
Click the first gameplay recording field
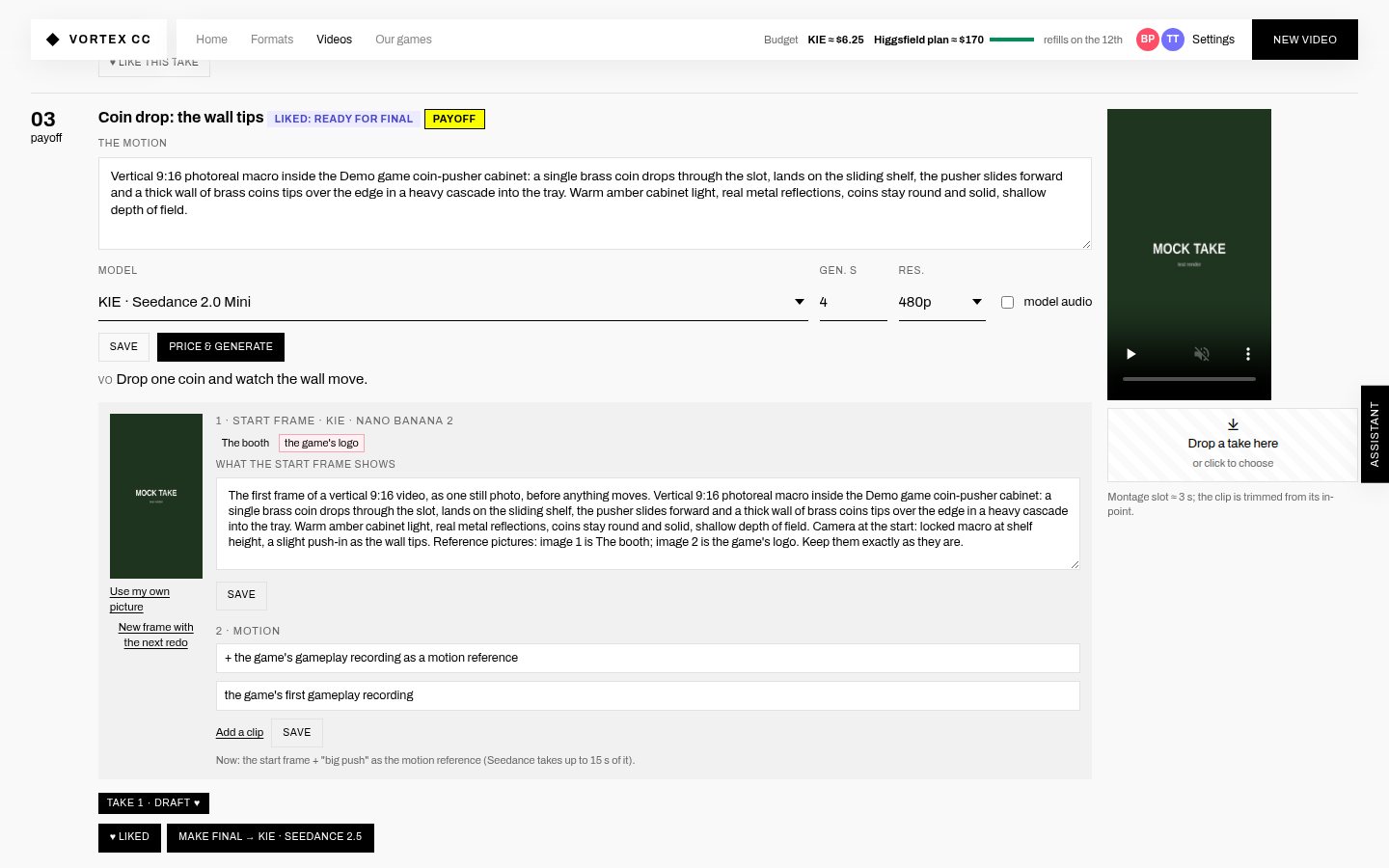pos(648,695)
